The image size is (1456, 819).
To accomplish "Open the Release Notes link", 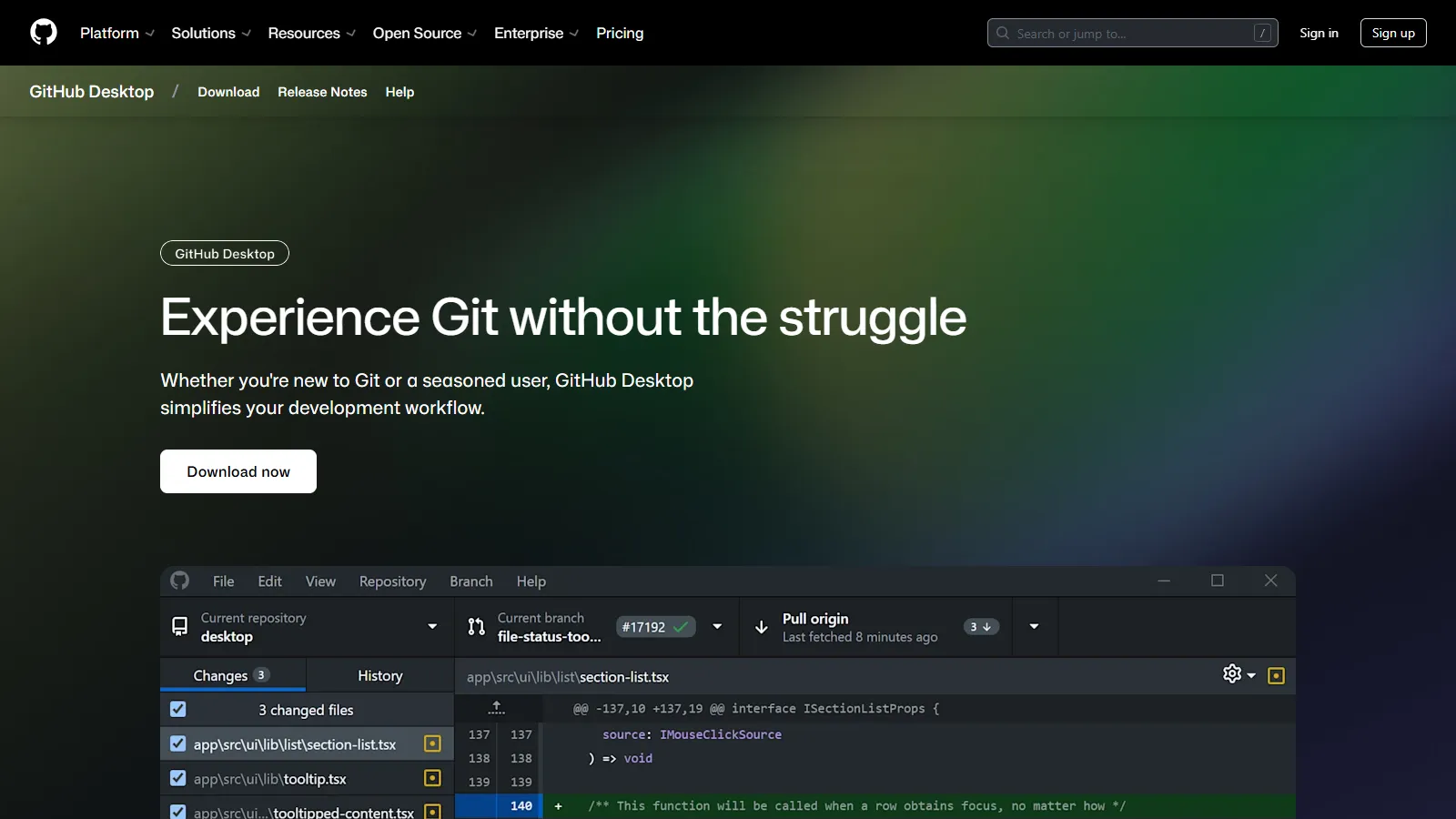I will (x=322, y=91).
